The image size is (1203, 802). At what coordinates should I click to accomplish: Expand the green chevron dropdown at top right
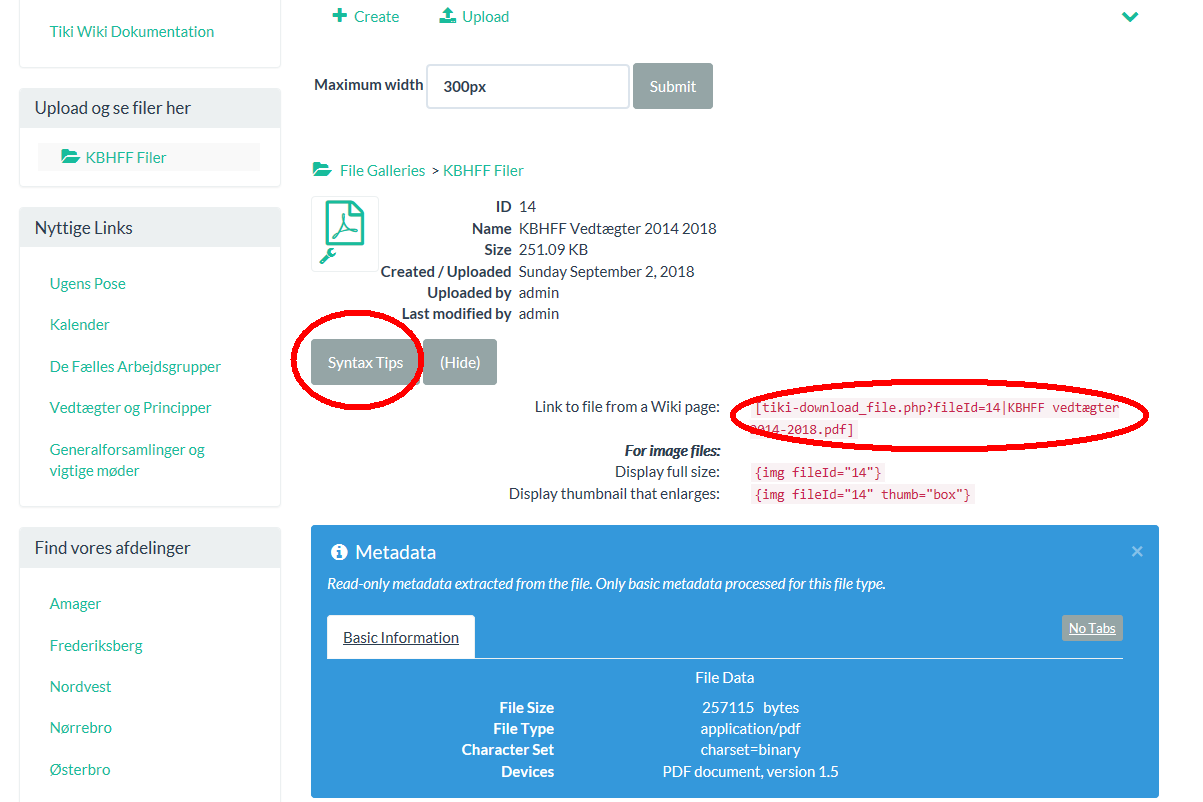tap(1130, 17)
